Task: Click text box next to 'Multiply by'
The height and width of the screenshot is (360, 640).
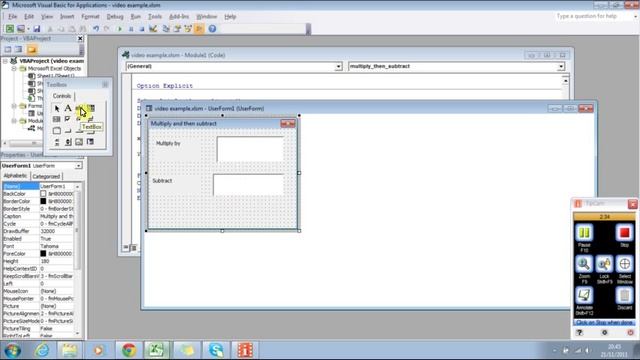Action: [250, 149]
